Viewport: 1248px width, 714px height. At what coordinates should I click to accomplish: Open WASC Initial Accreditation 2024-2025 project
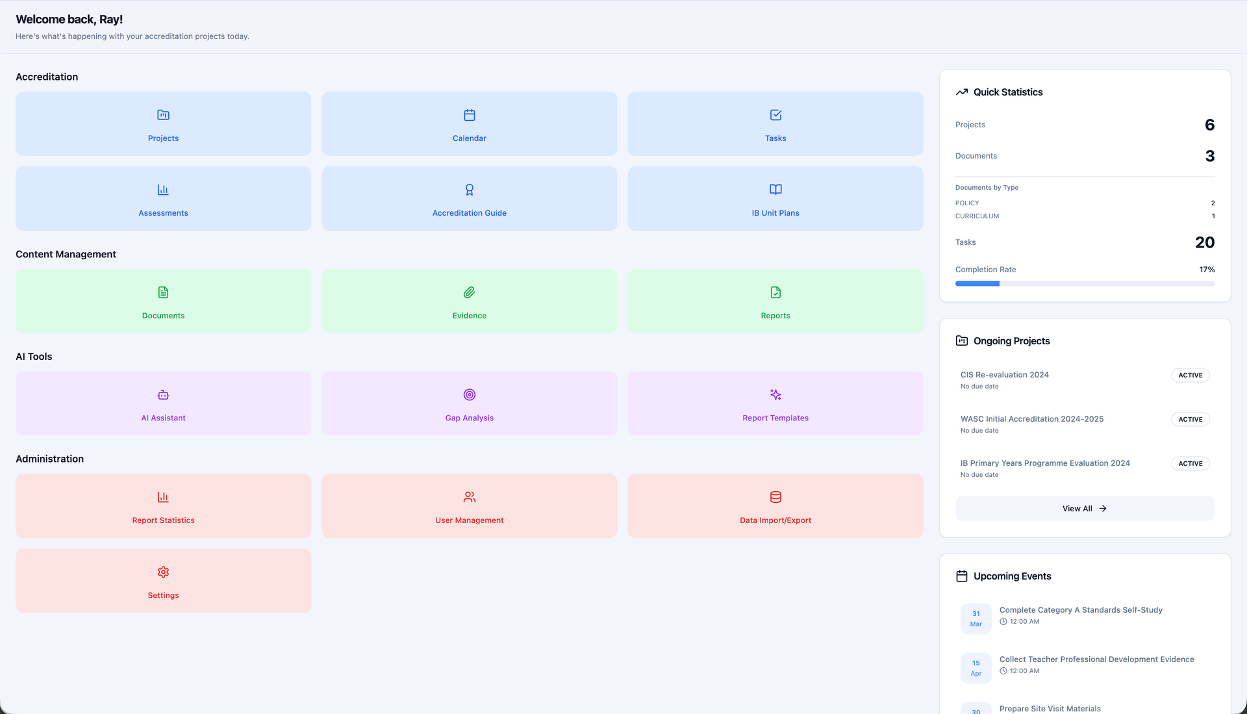tap(1031, 419)
